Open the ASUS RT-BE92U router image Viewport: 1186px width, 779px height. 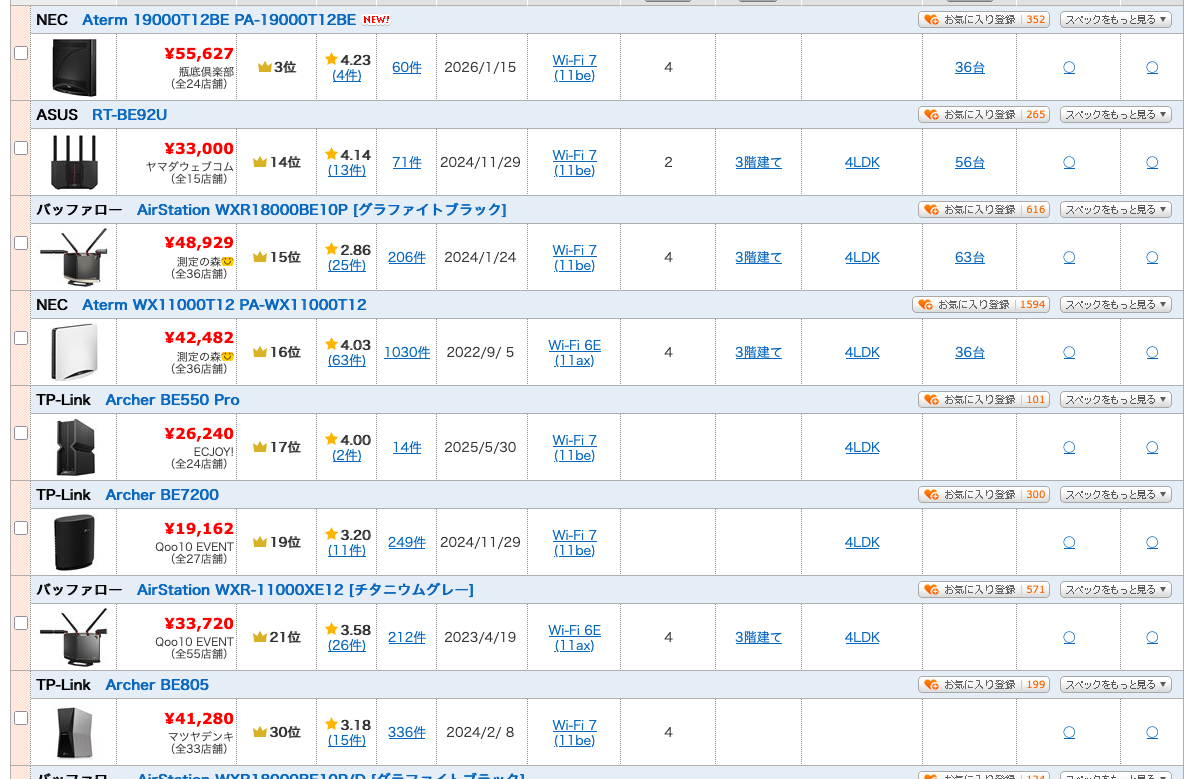point(74,163)
